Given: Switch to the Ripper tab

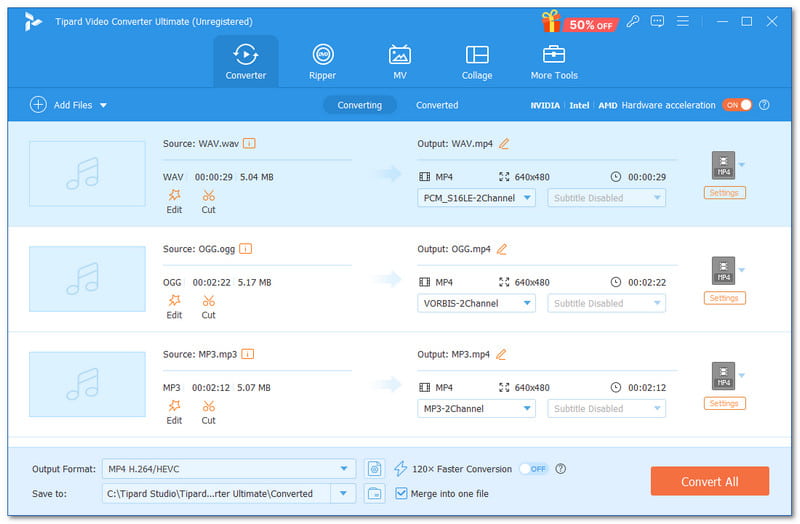Looking at the screenshot, I should (x=322, y=61).
